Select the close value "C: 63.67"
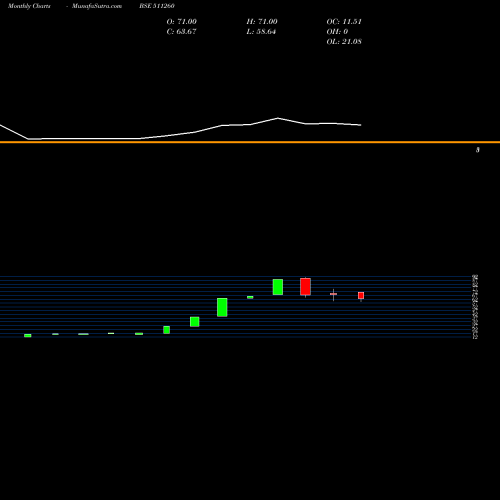The width and height of the screenshot is (500, 500). click(x=181, y=32)
